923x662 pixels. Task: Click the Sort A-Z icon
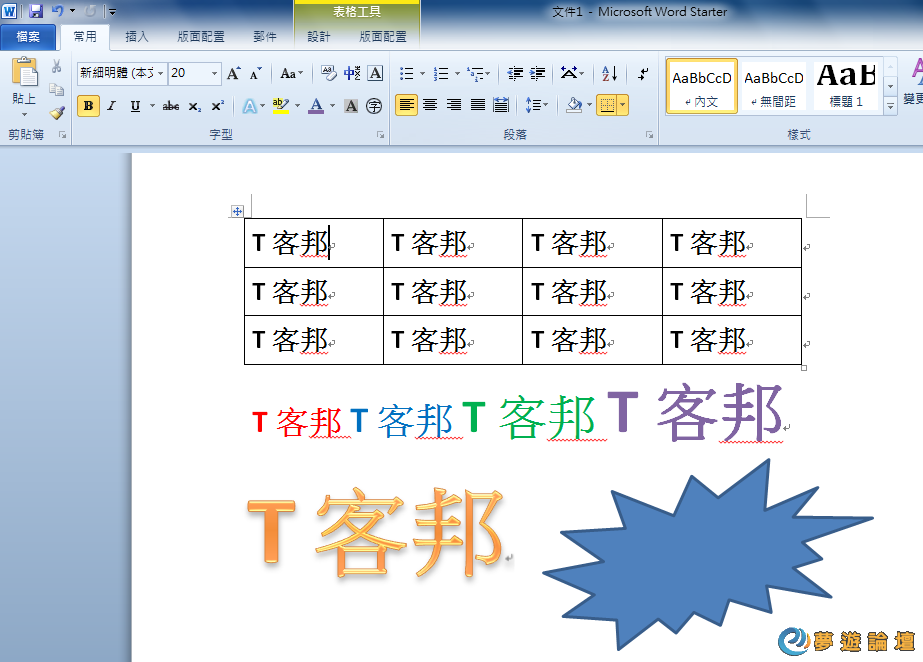coord(609,73)
